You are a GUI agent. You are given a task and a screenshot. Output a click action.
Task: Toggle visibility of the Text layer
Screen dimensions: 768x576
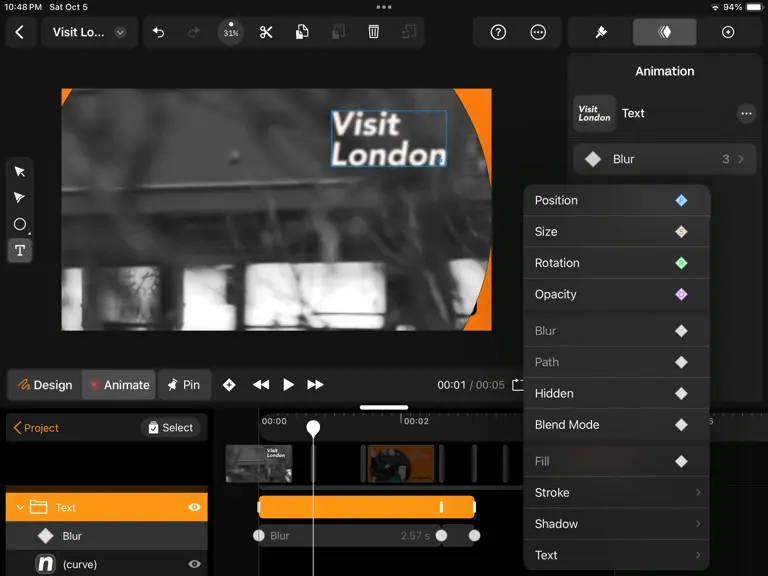[x=194, y=507]
